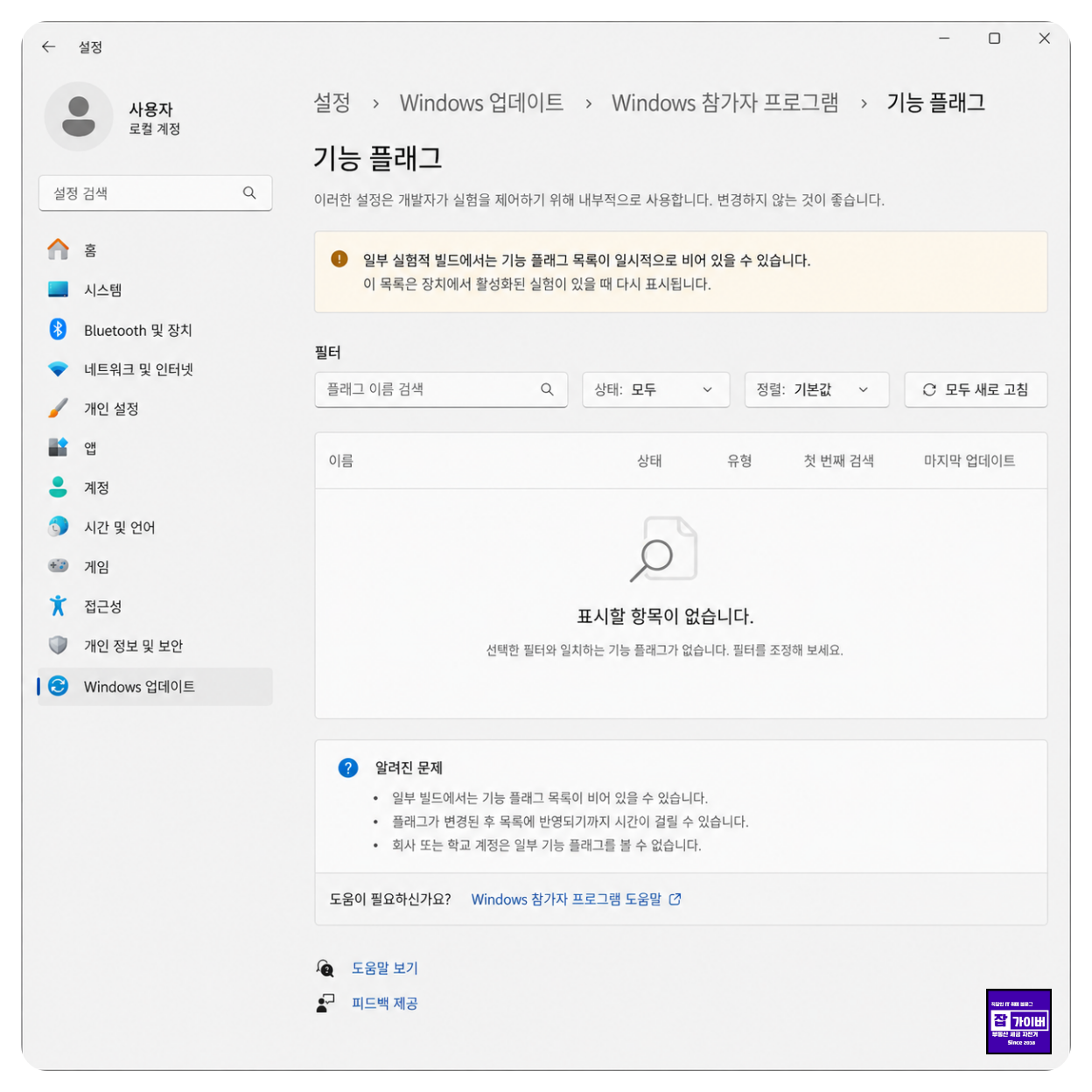Click 기능 플래그 in breadcrumb
The width and height of the screenshot is (1092, 1092).
[935, 102]
